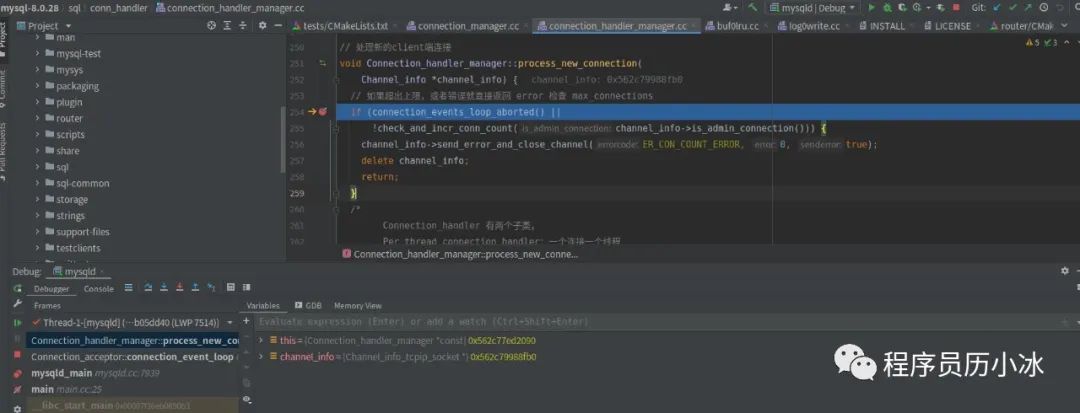Resume program in debug side panel
Image resolution: width=1080 pixels, height=413 pixels.
coord(17,322)
